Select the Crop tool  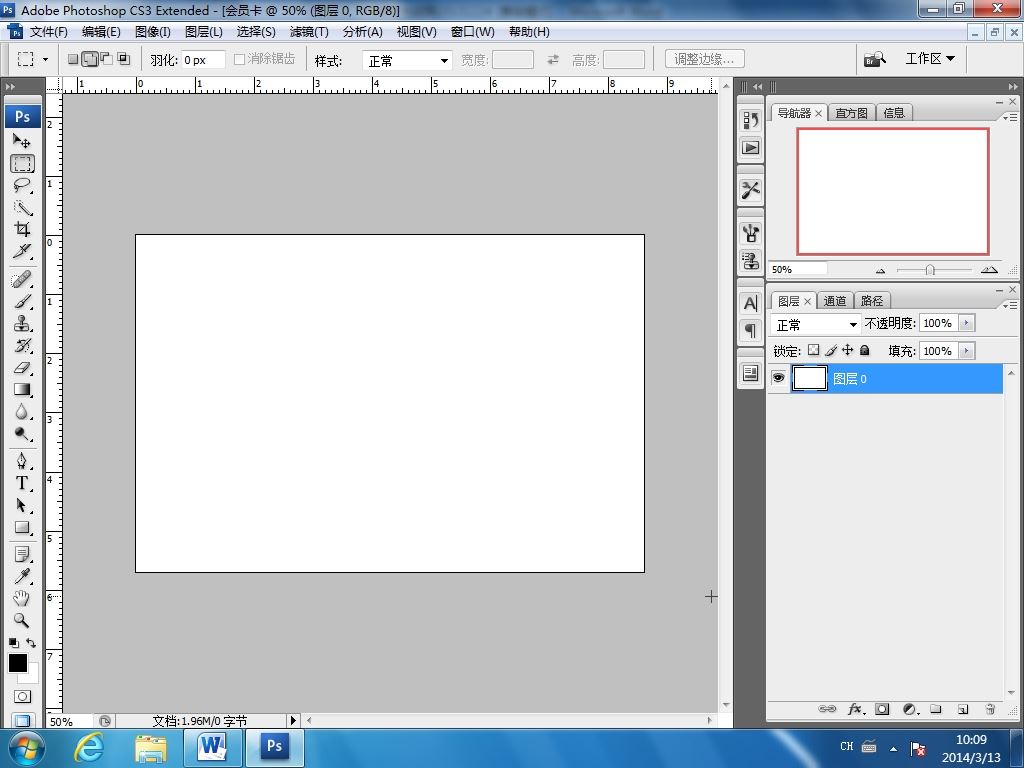(x=22, y=229)
